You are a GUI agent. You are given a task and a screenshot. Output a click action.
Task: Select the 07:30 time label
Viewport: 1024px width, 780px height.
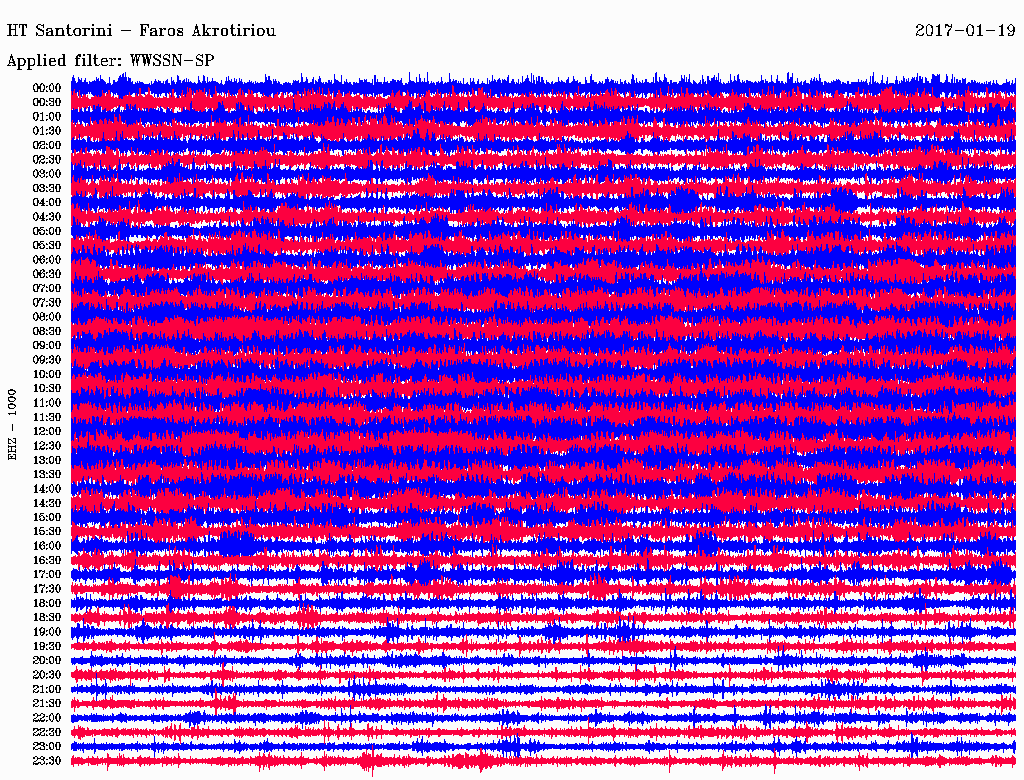click(x=47, y=303)
